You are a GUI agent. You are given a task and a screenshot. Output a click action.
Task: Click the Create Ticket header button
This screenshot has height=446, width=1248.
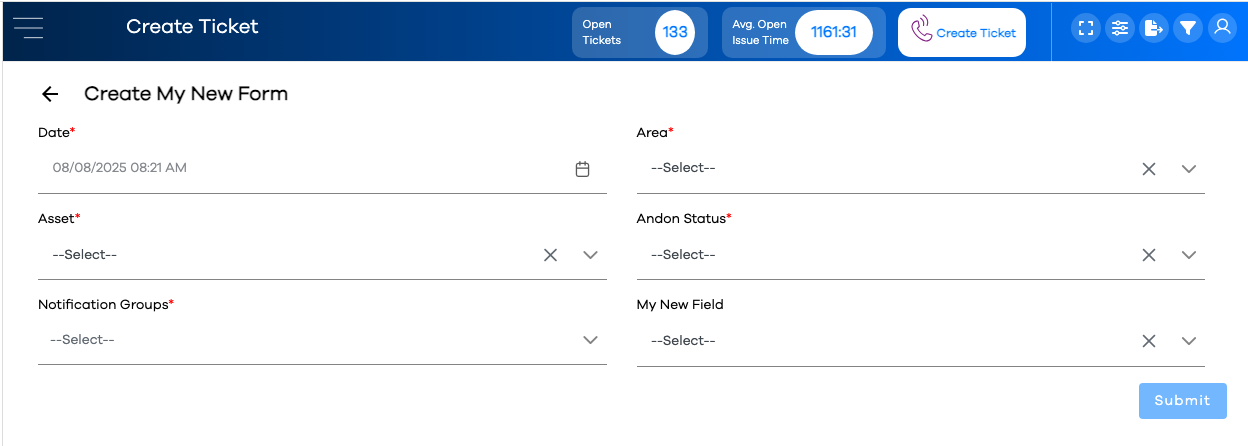962,32
